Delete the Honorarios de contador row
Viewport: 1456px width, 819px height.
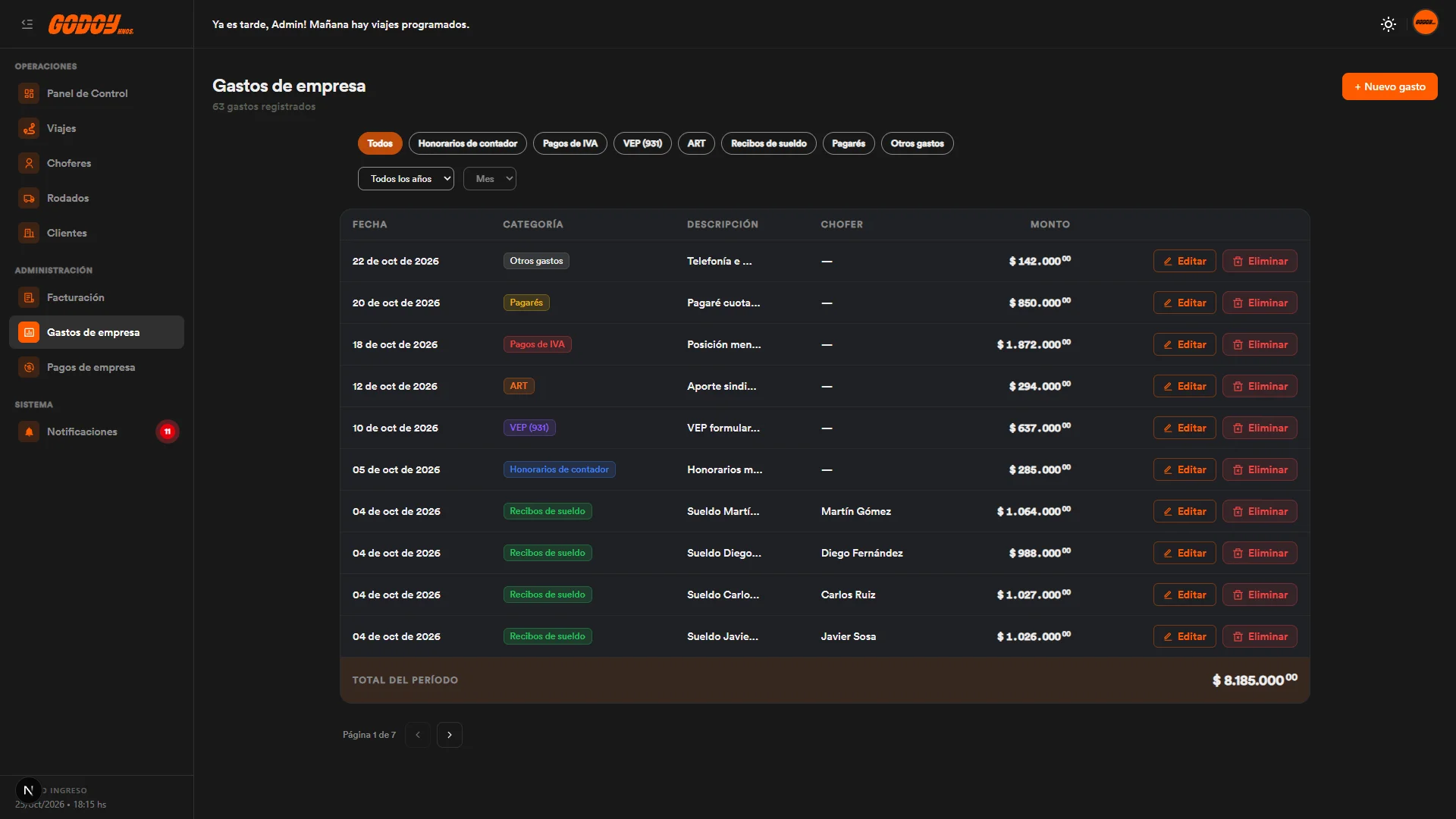(x=1260, y=469)
